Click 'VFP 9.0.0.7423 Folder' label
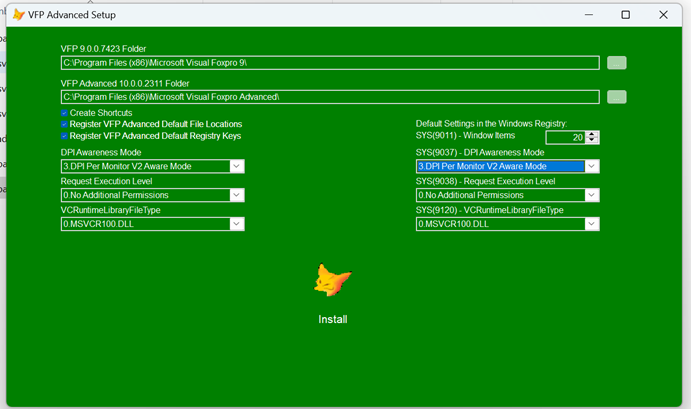 tap(103, 49)
